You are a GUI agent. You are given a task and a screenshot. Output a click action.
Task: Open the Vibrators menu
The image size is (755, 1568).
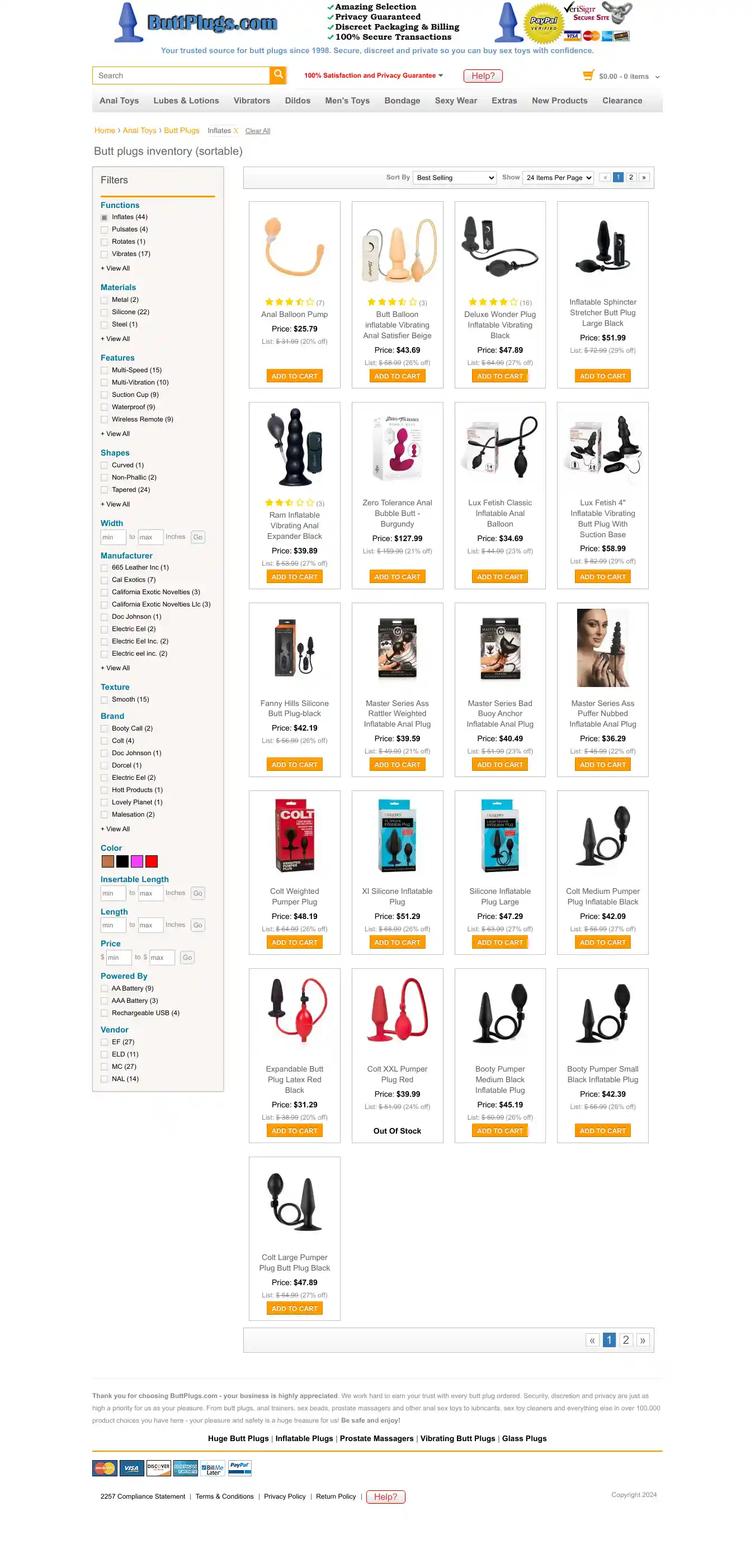(252, 101)
